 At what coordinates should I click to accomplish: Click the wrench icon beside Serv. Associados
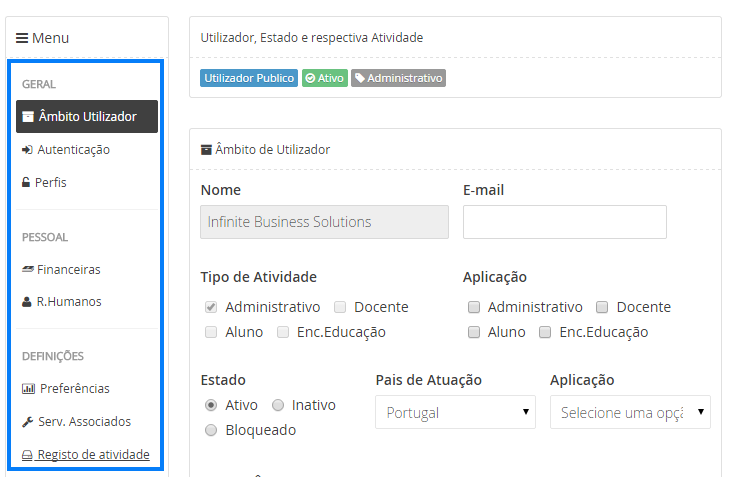tap(27, 422)
